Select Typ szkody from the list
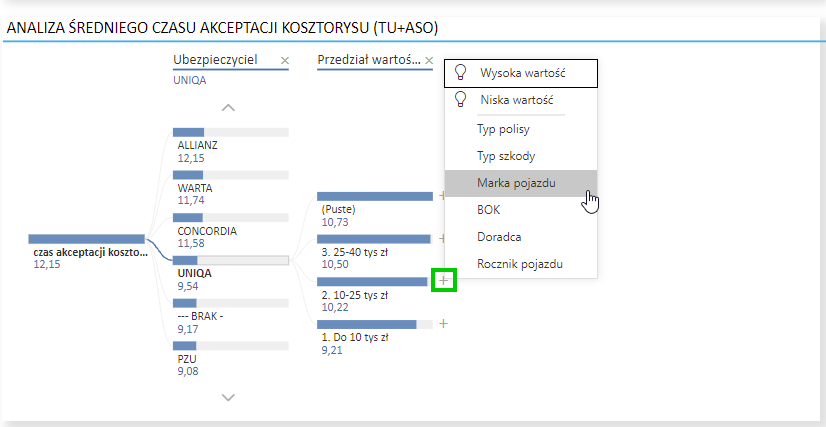This screenshot has width=826, height=427. [x=505, y=156]
